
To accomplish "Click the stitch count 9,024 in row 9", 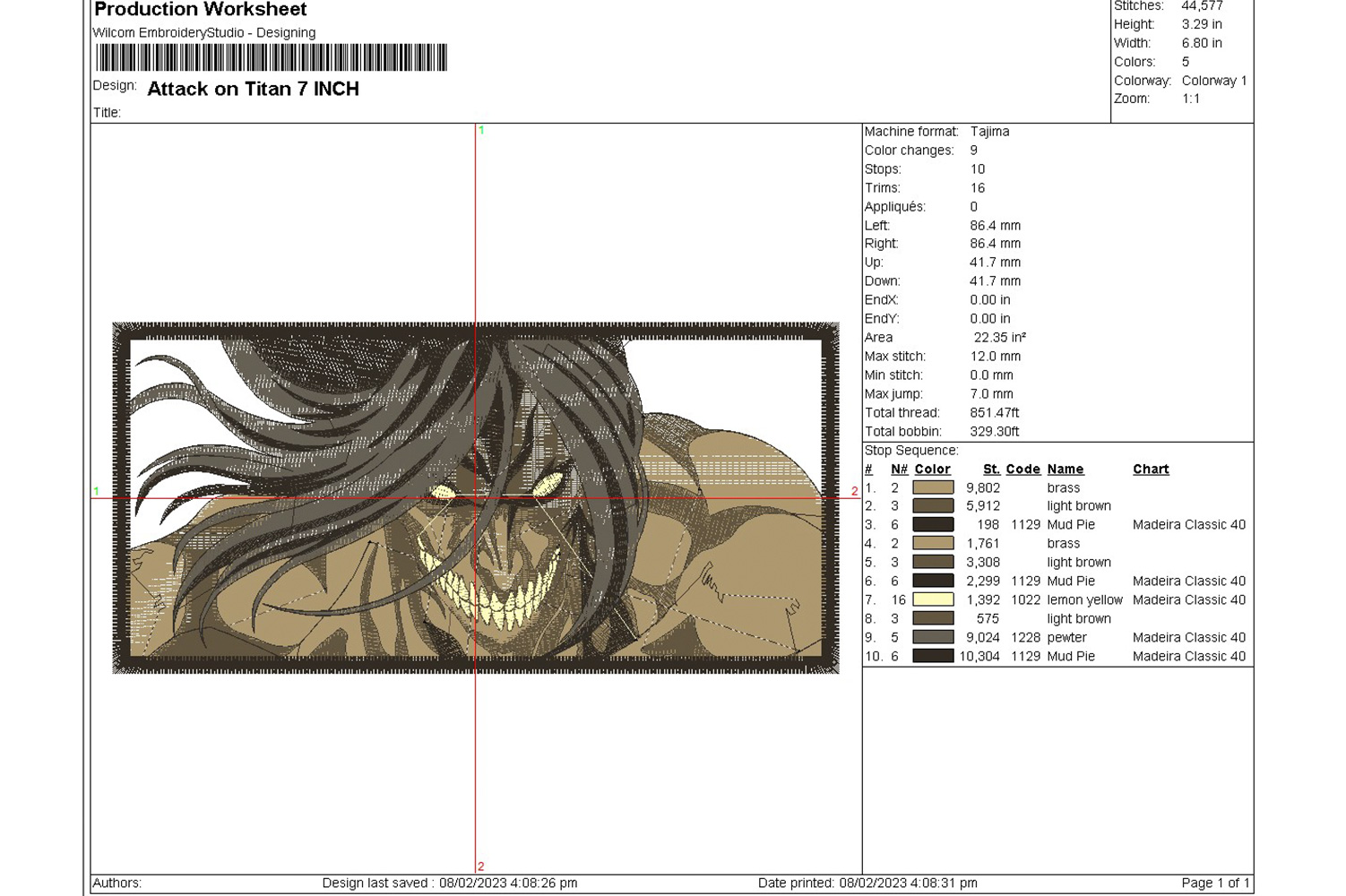I will tap(983, 638).
